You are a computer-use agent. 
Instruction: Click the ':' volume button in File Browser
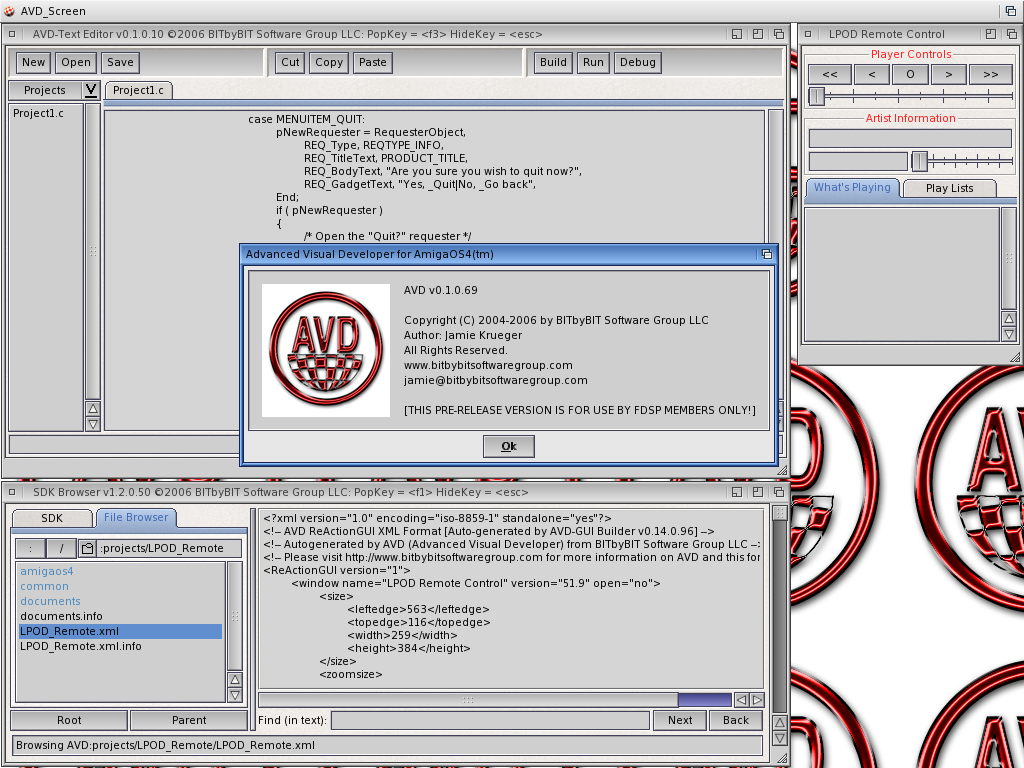pyautogui.click(x=30, y=548)
